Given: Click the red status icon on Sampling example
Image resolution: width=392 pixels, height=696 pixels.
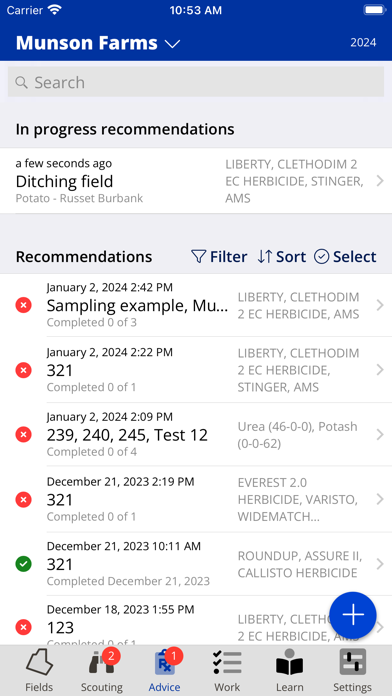Looking at the screenshot, I should click(24, 305).
